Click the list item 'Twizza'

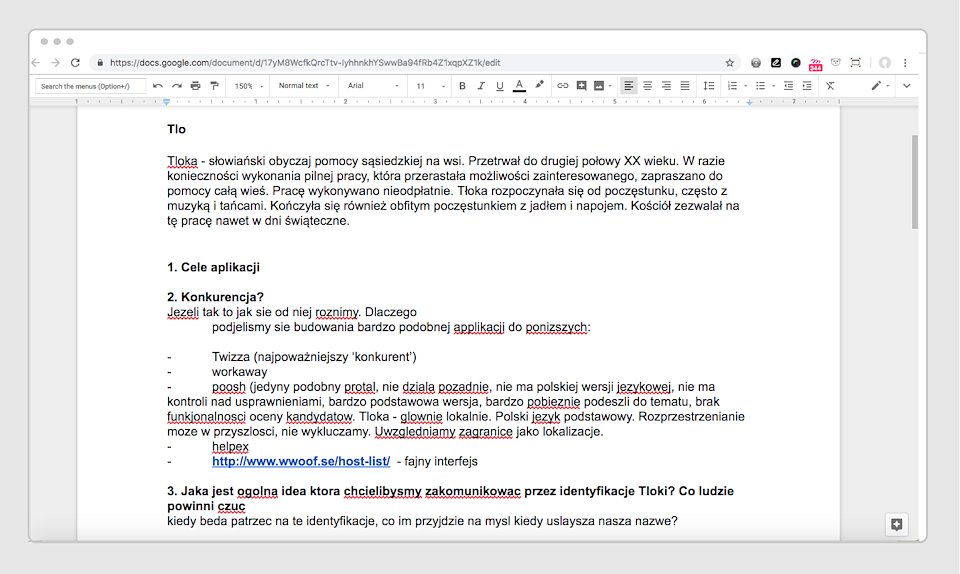coord(231,357)
